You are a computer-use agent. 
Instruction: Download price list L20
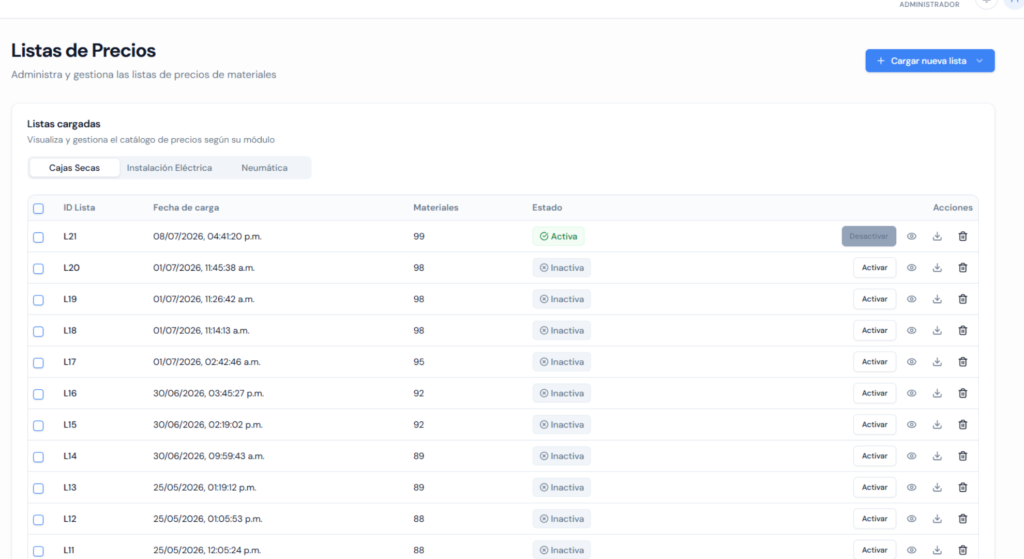click(x=937, y=268)
